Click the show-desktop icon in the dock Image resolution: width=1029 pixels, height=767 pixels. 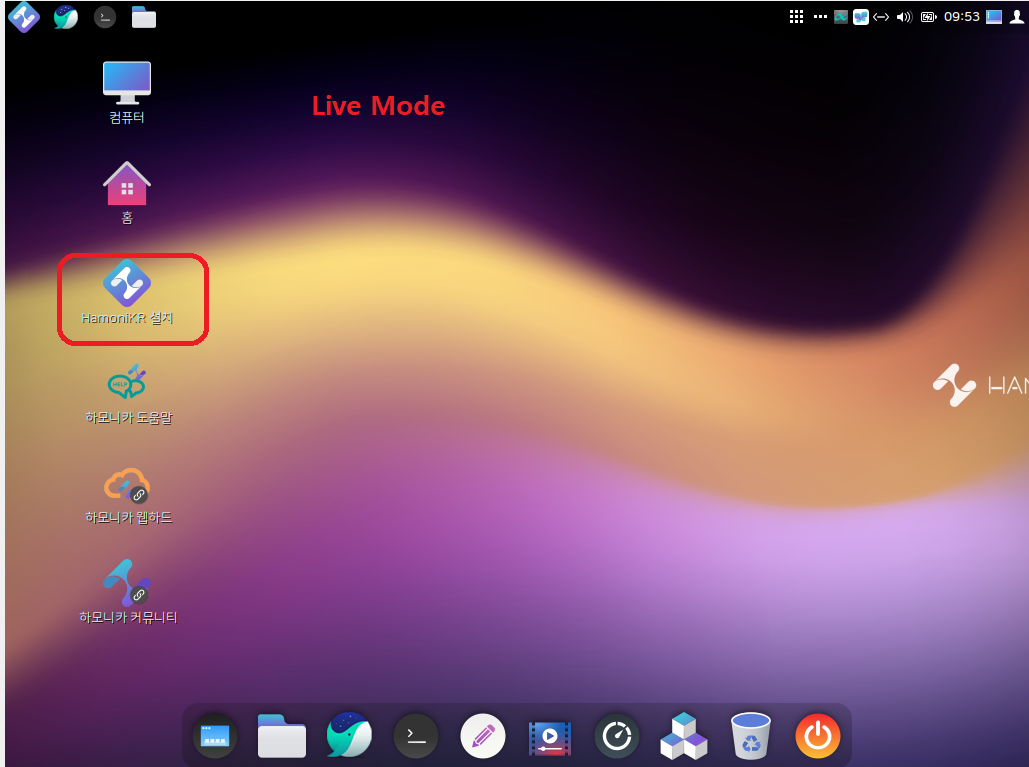pos(215,736)
